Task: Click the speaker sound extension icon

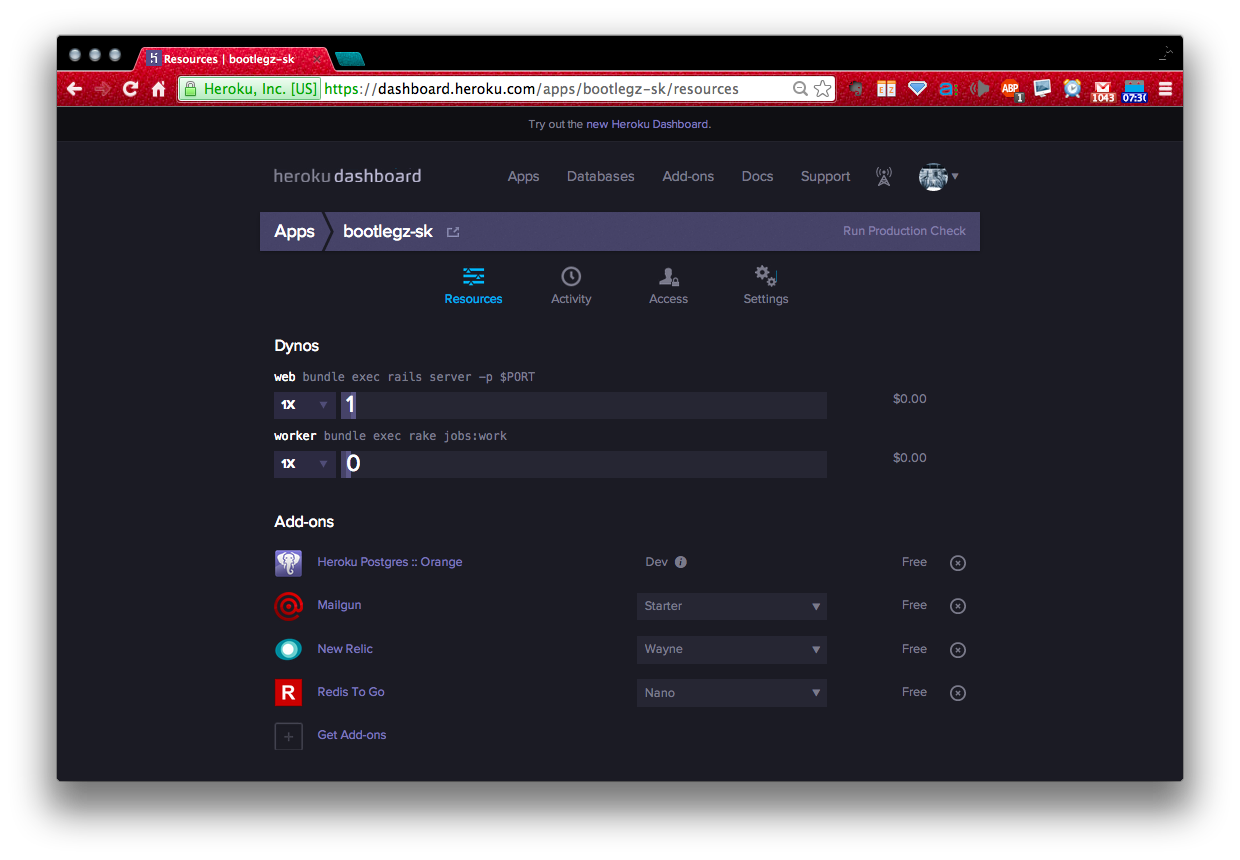Action: point(980,89)
